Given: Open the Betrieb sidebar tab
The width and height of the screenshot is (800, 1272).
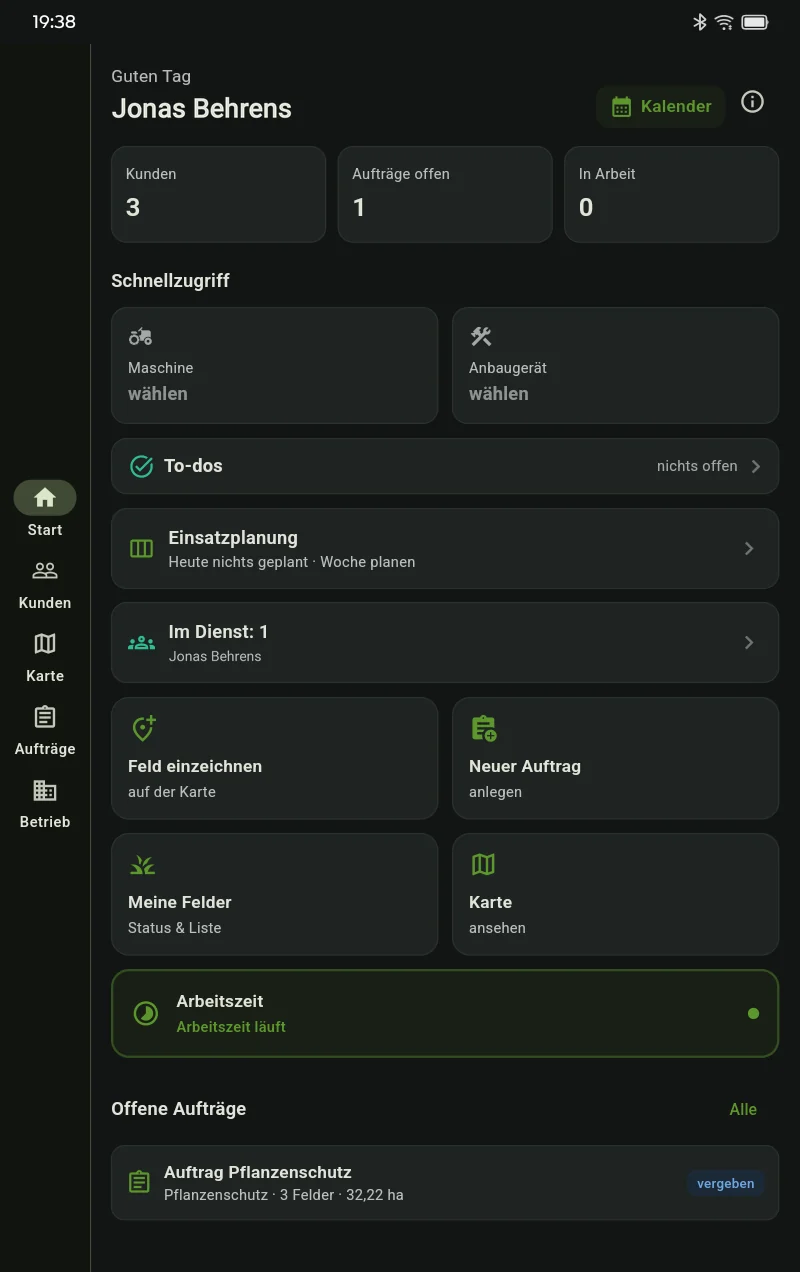Looking at the screenshot, I should click(x=45, y=804).
